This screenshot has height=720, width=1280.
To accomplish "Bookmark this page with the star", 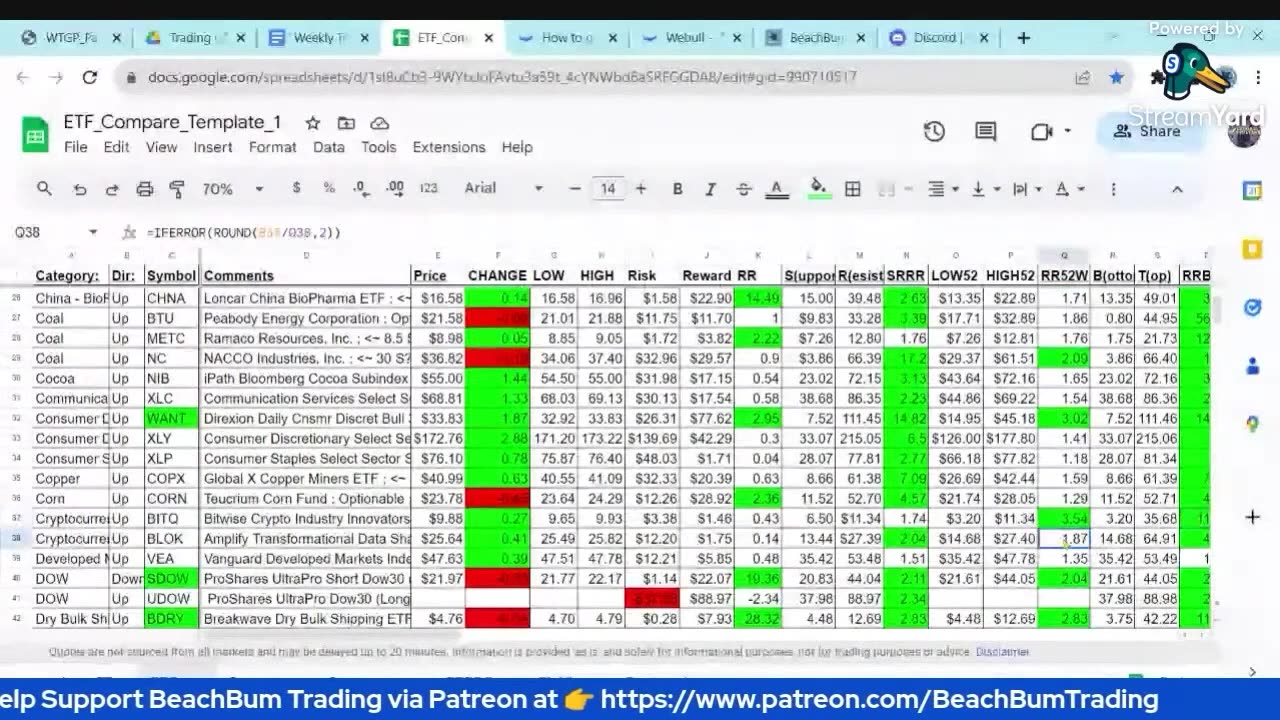I will pyautogui.click(x=1116, y=77).
